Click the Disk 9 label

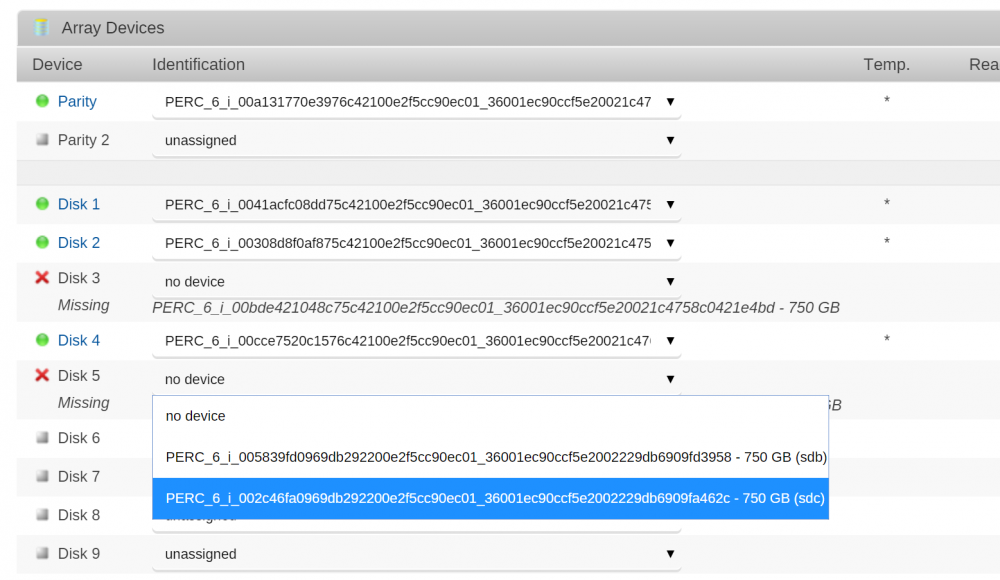pos(78,554)
